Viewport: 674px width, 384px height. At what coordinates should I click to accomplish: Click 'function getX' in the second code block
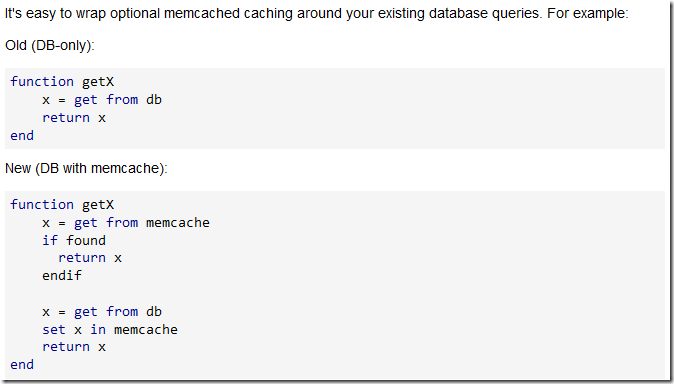62,205
